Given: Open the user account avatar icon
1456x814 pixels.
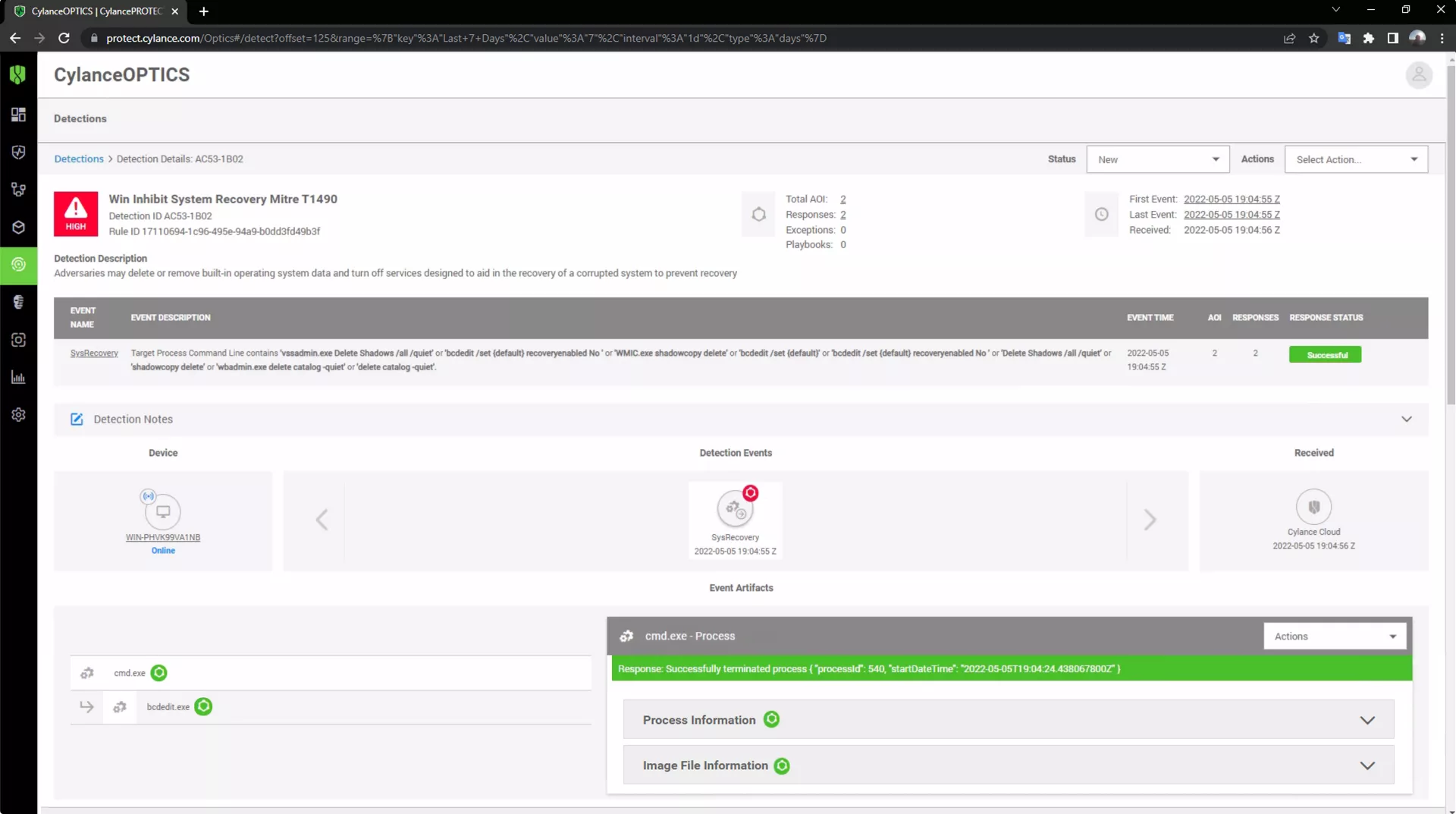Looking at the screenshot, I should click(1419, 75).
